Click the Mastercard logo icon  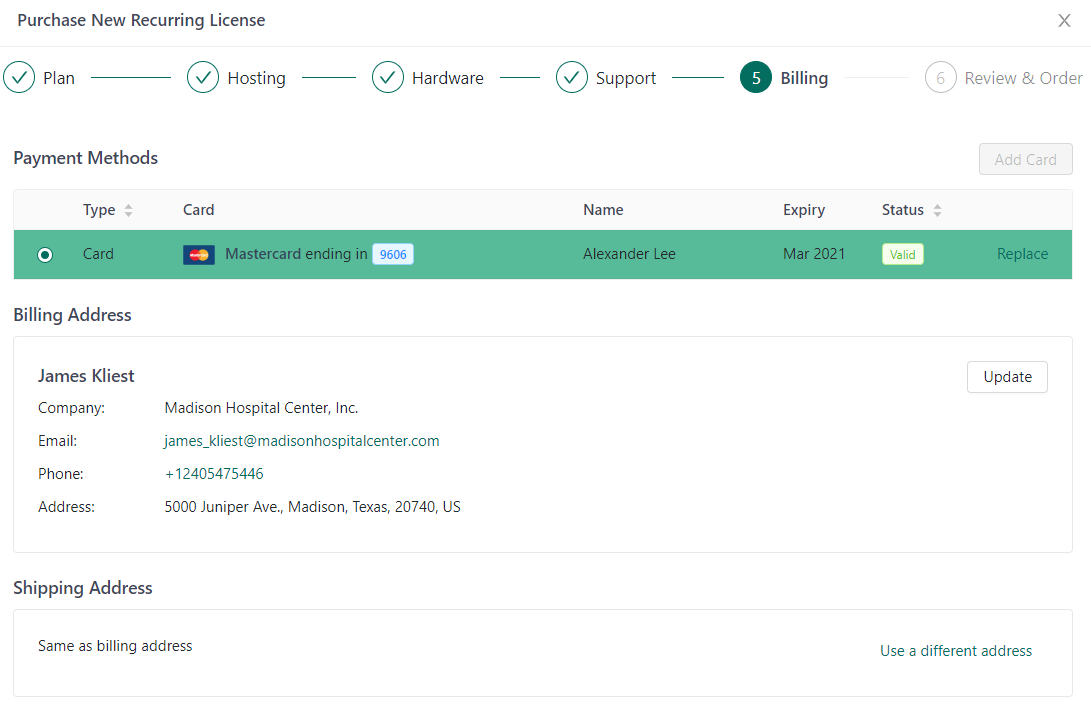point(199,255)
